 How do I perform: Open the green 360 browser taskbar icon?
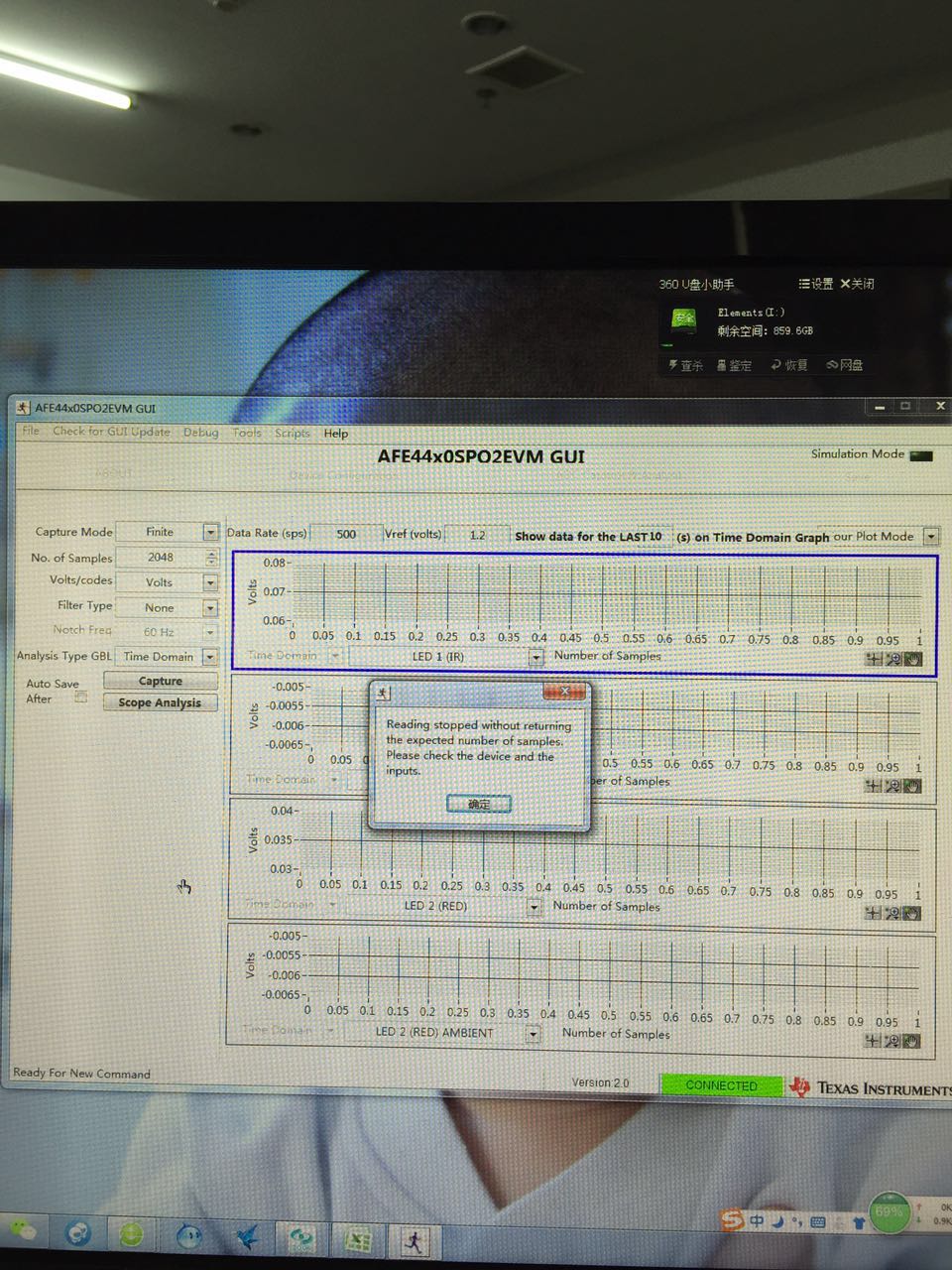pos(131,1235)
